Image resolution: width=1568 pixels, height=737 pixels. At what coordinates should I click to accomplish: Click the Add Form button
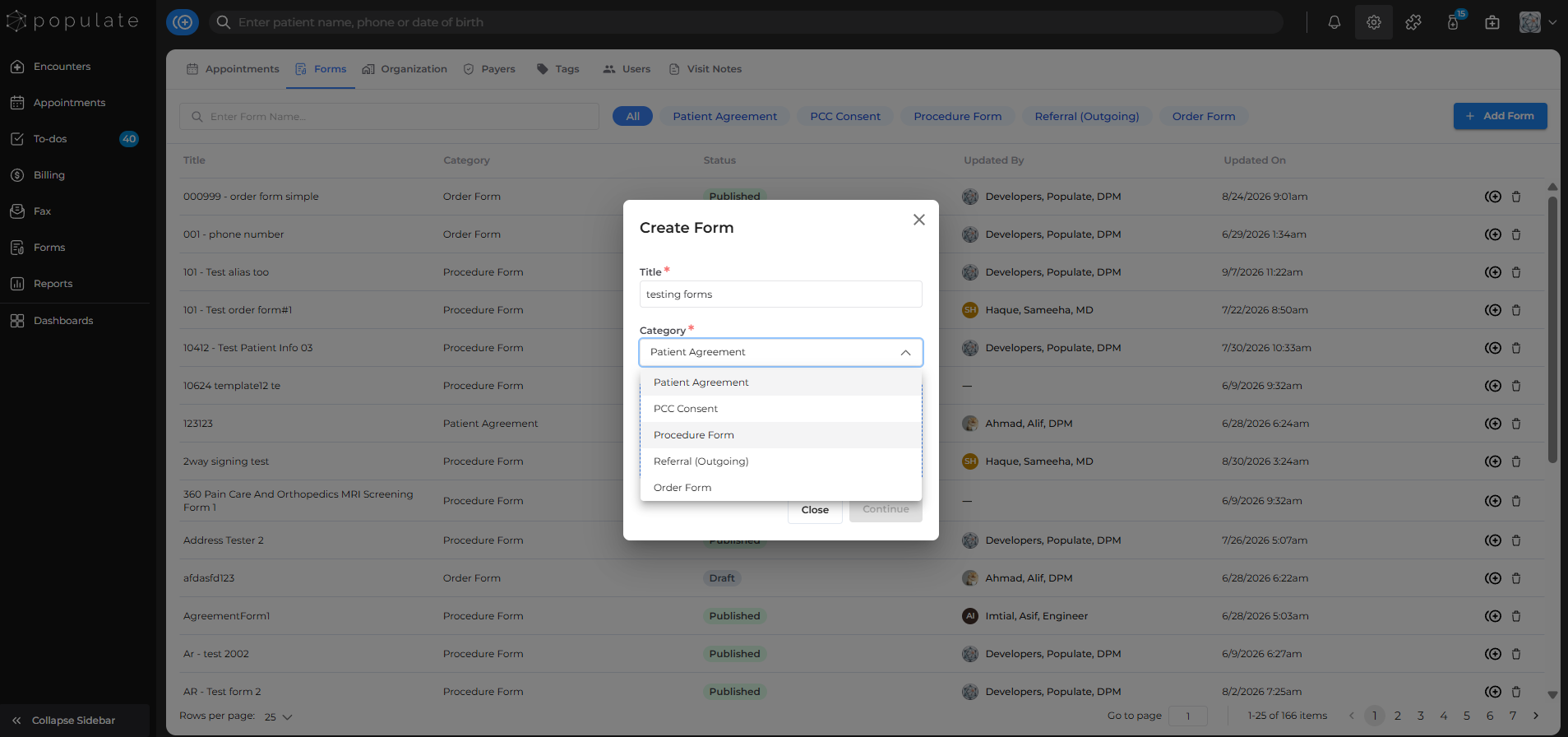tap(1500, 116)
